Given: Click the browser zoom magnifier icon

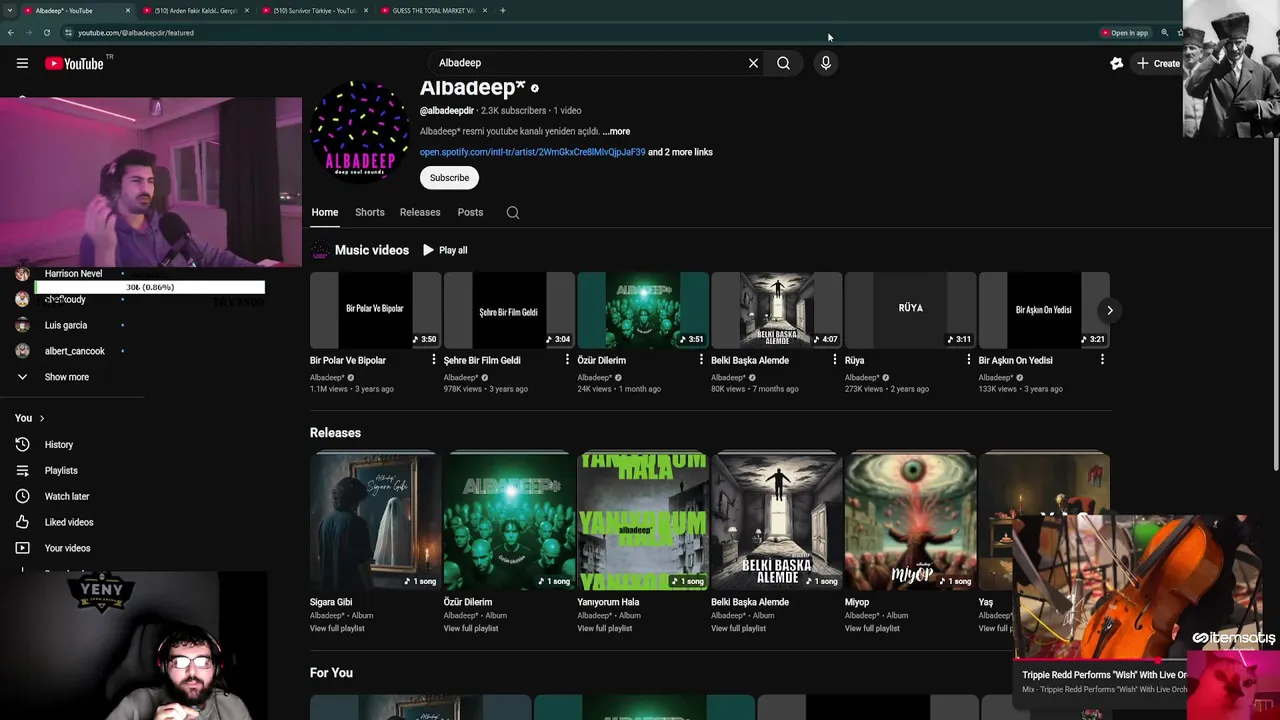Looking at the screenshot, I should point(1164,32).
